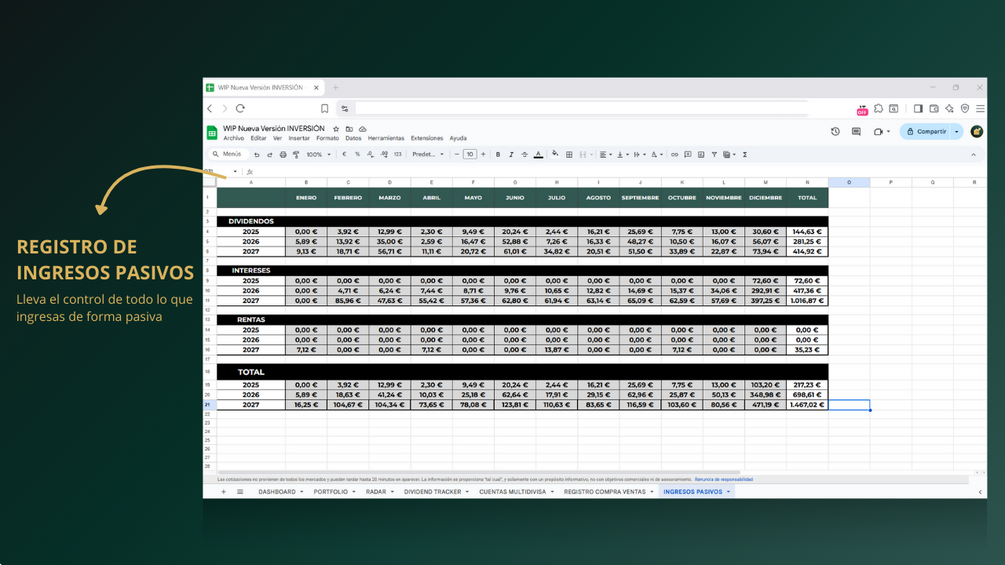The image size is (1005, 565).
Task: Open the comments panel icon
Action: click(x=856, y=131)
